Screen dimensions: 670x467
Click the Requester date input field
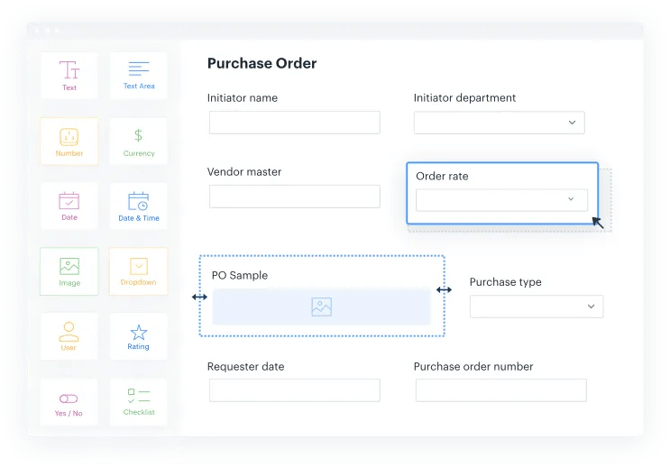pyautogui.click(x=294, y=390)
